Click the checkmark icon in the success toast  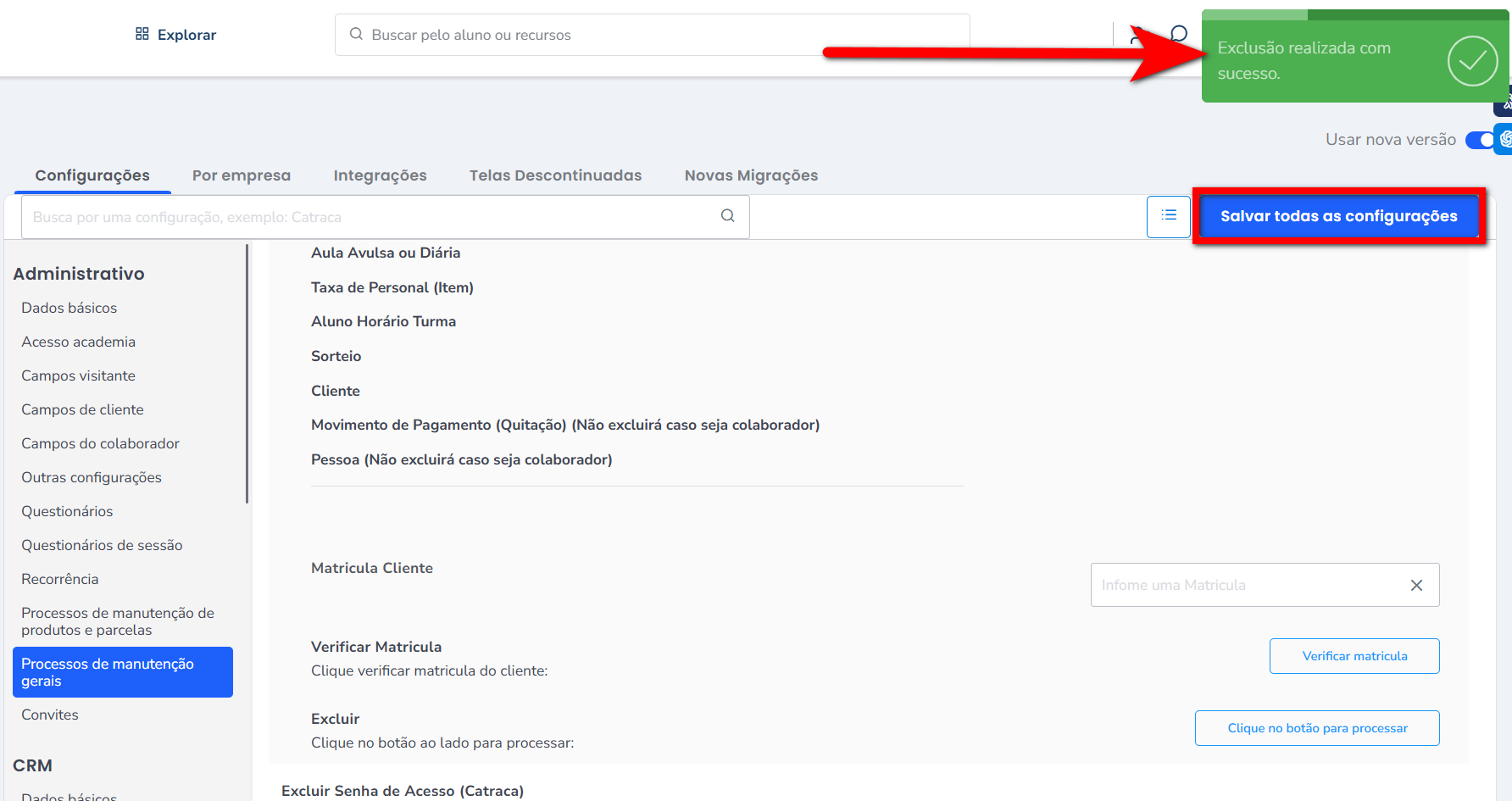[1472, 61]
